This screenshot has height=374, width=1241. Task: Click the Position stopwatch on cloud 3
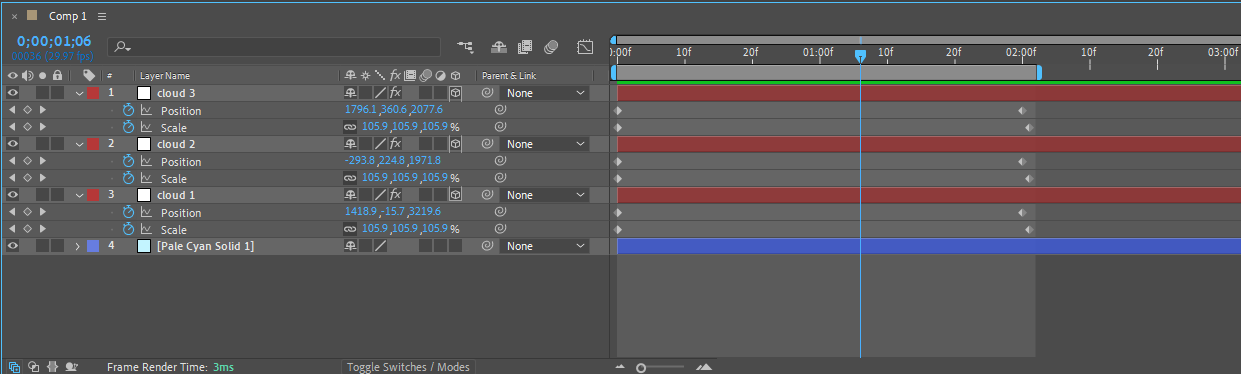128,110
